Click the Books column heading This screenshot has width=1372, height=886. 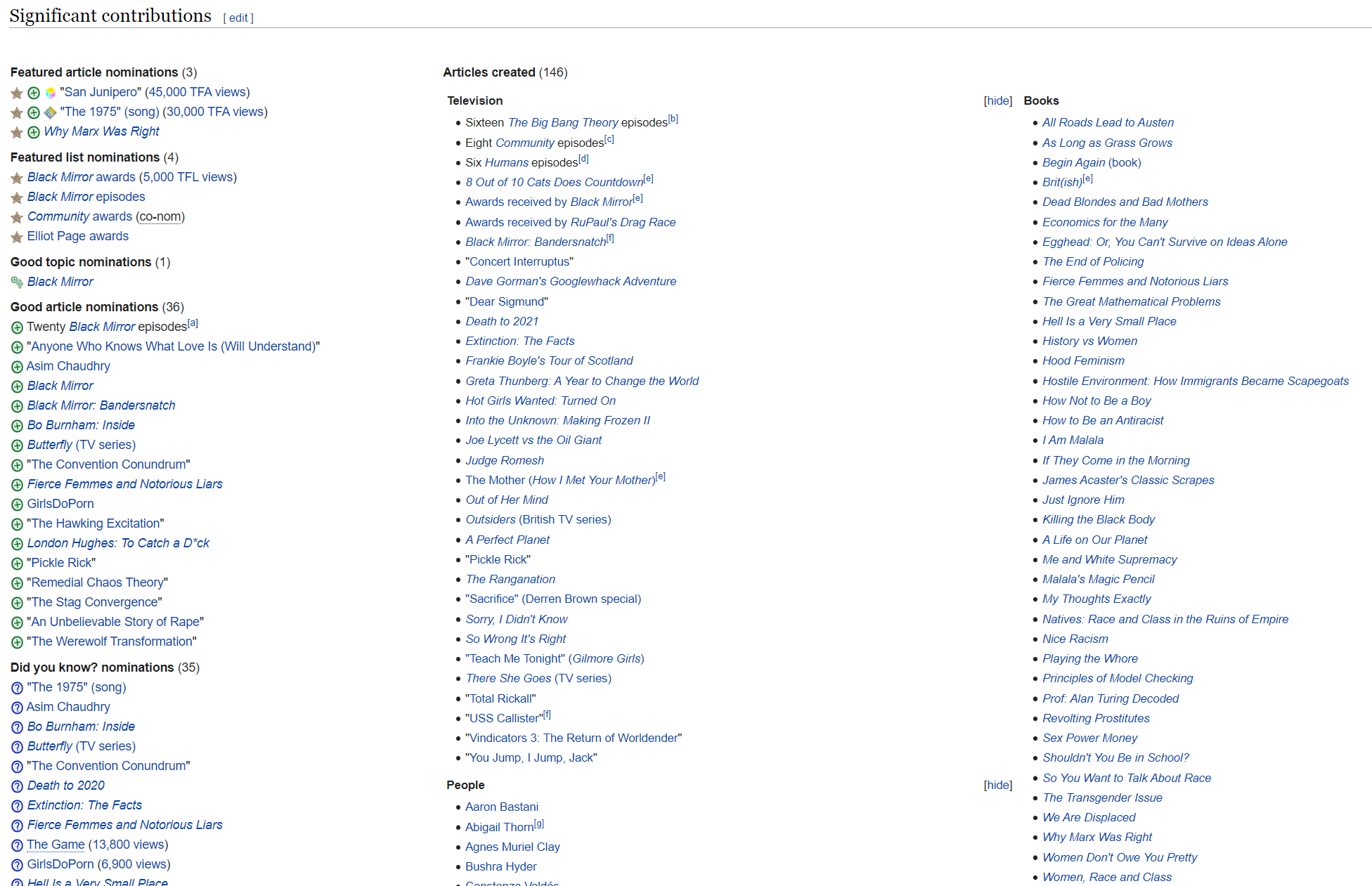1041,100
